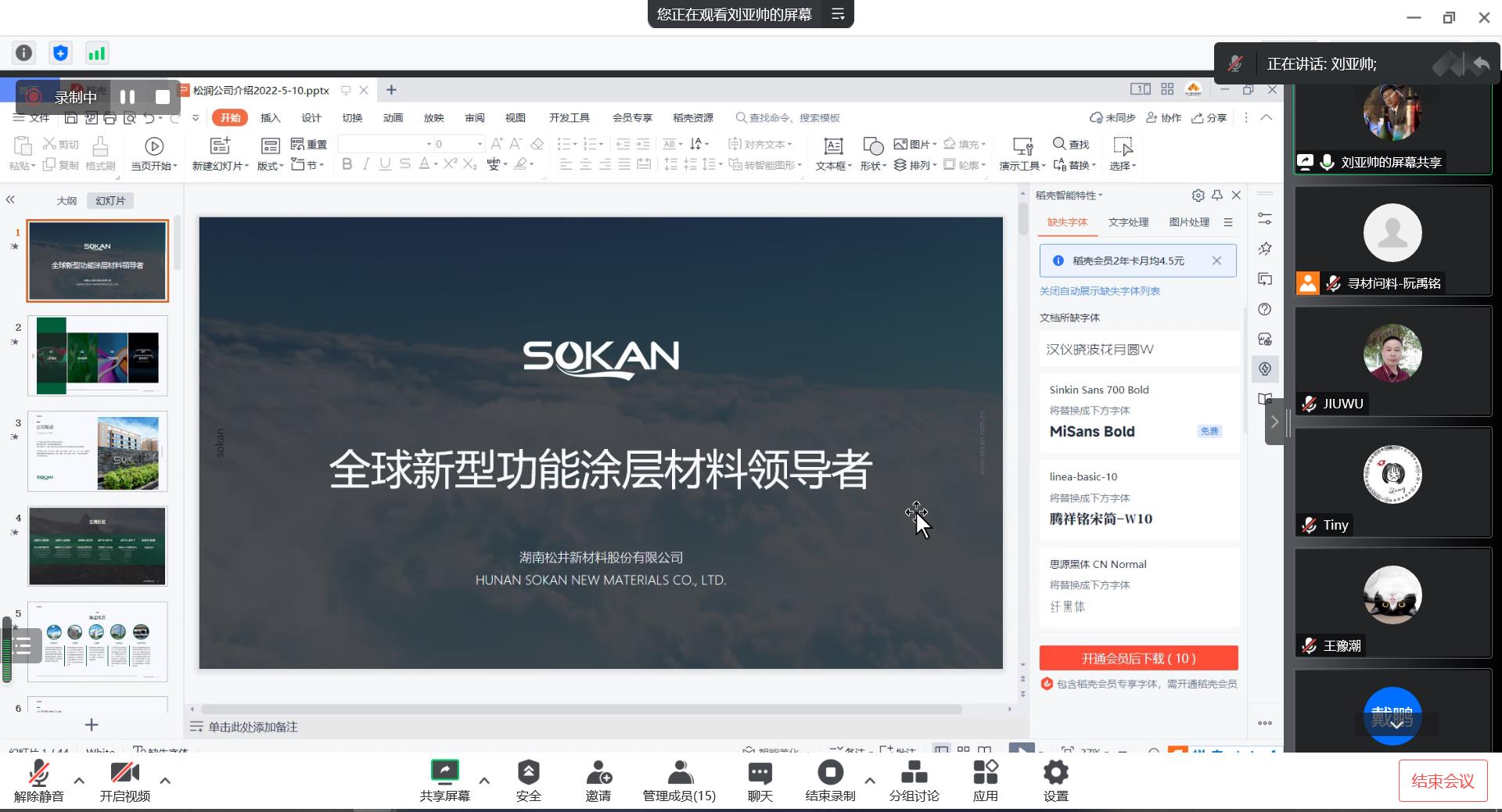This screenshot has height=812, width=1502.
Task: Toggle Underline formatting in ribbon
Action: point(385,163)
